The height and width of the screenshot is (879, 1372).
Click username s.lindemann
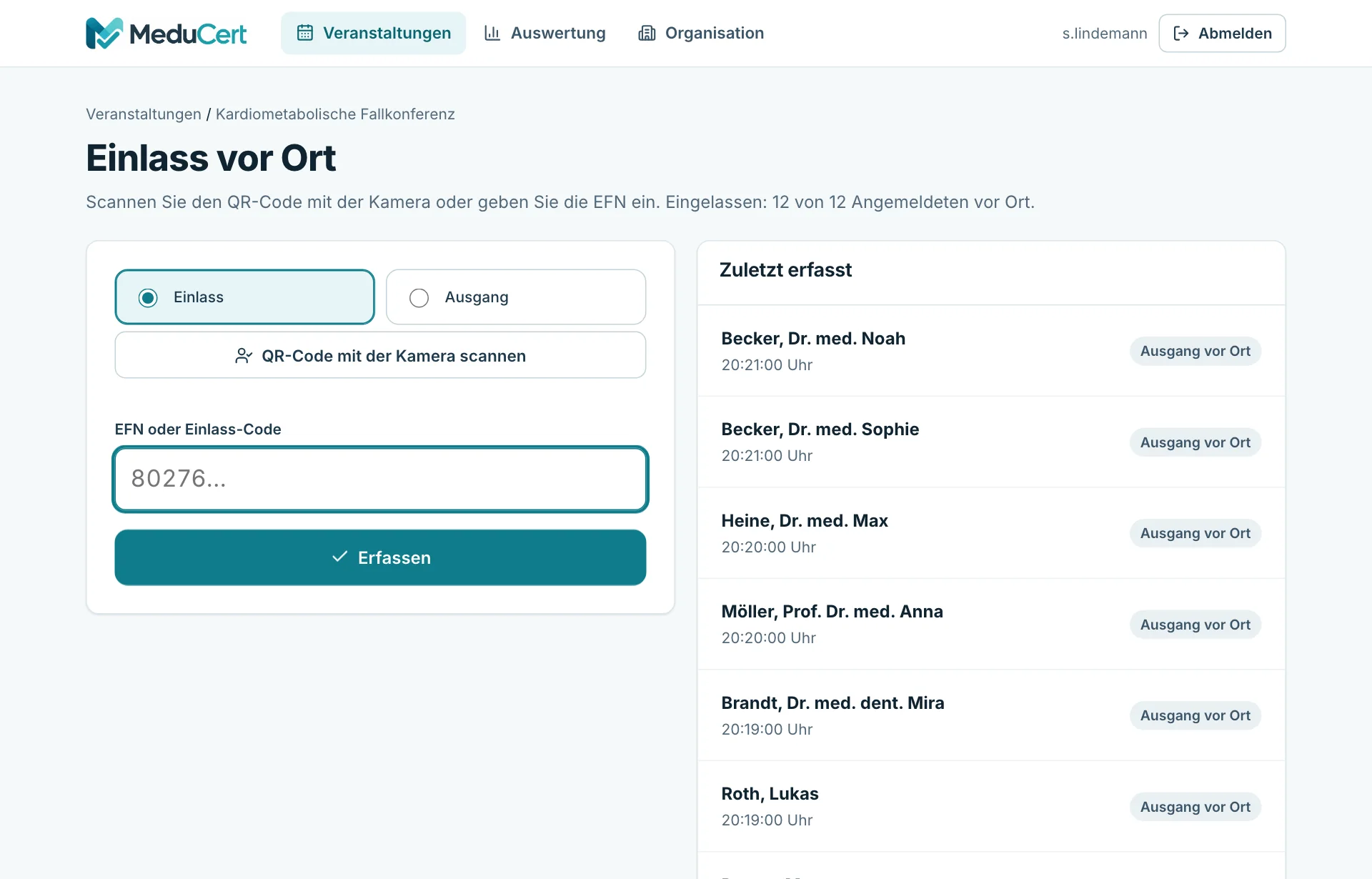(1104, 34)
